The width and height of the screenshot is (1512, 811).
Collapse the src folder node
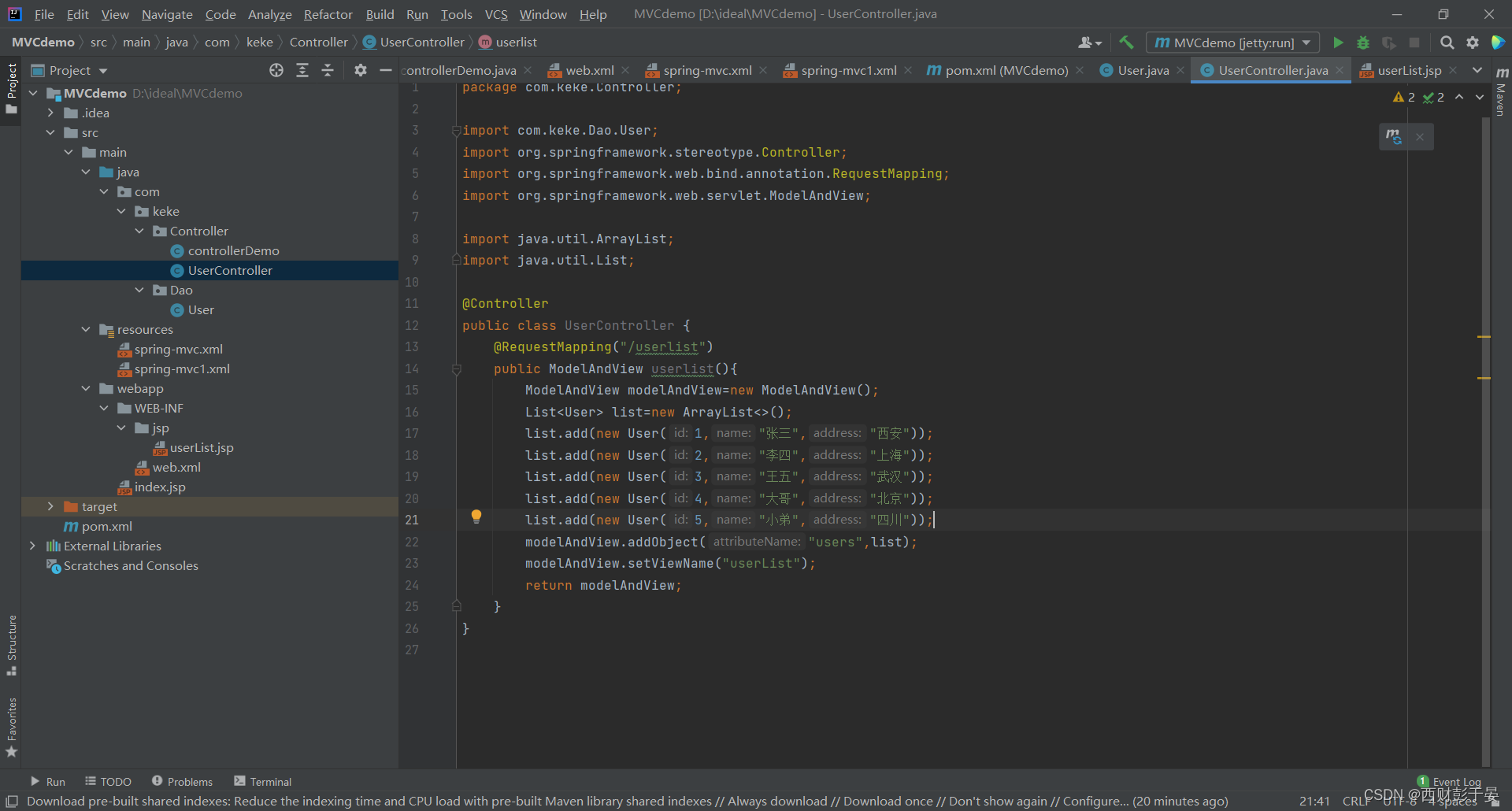tap(50, 132)
